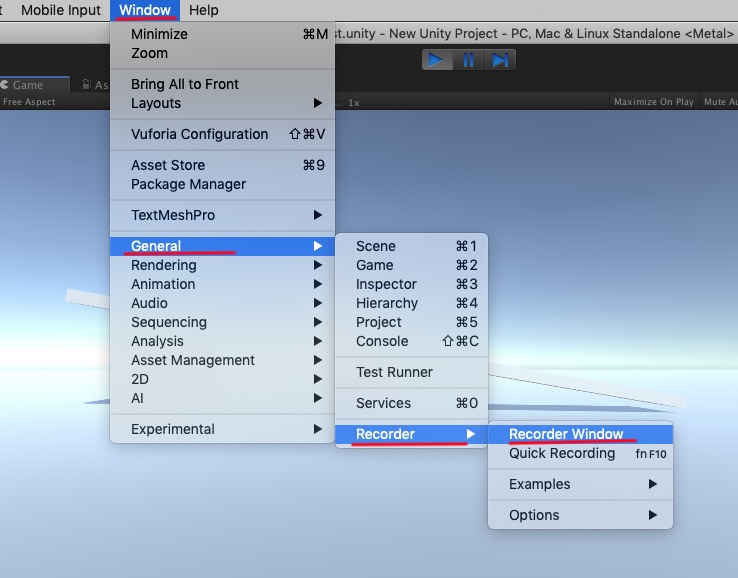Toggle Maximize On Play
This screenshot has height=578, width=738.
(x=654, y=102)
